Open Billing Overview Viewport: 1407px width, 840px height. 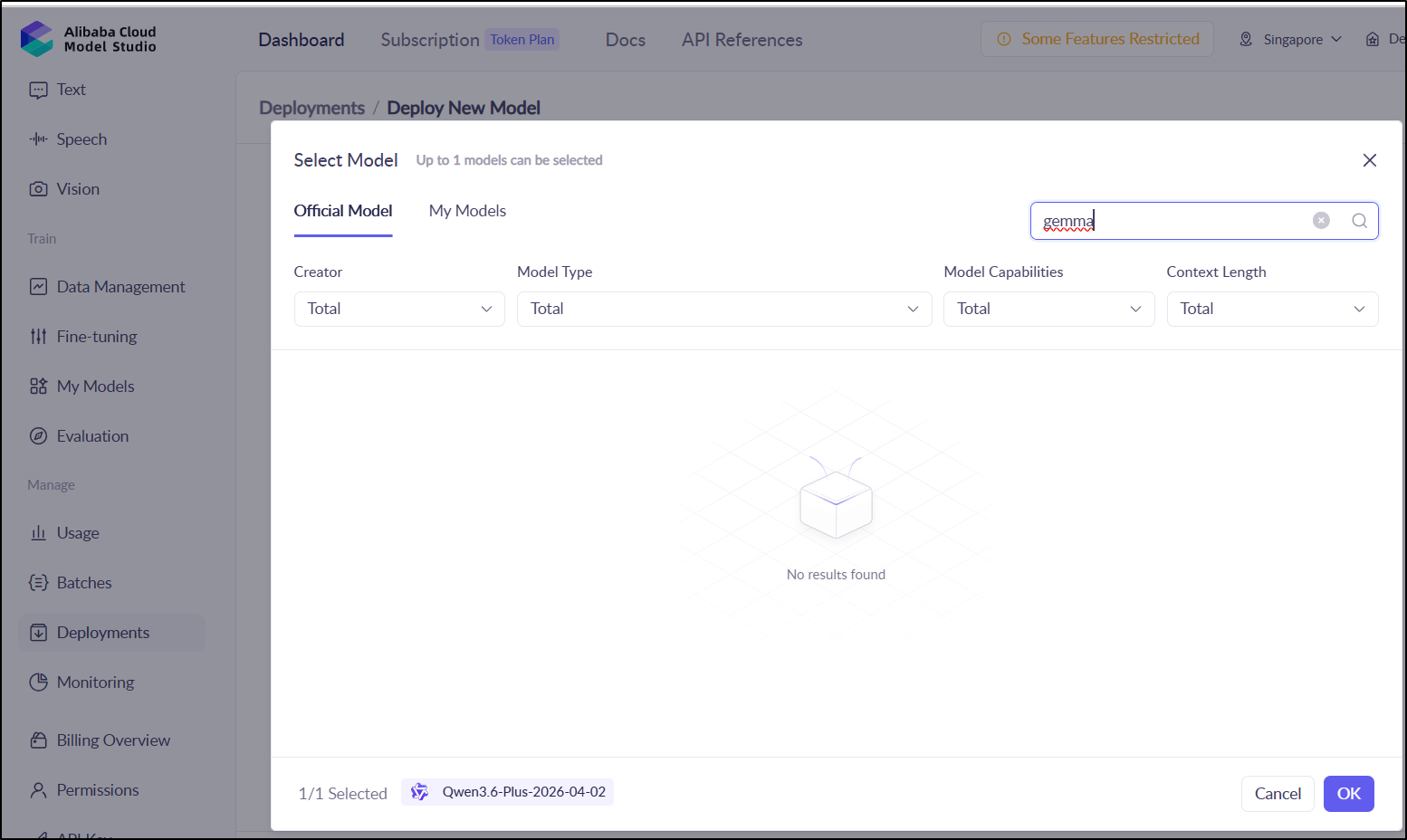click(111, 740)
